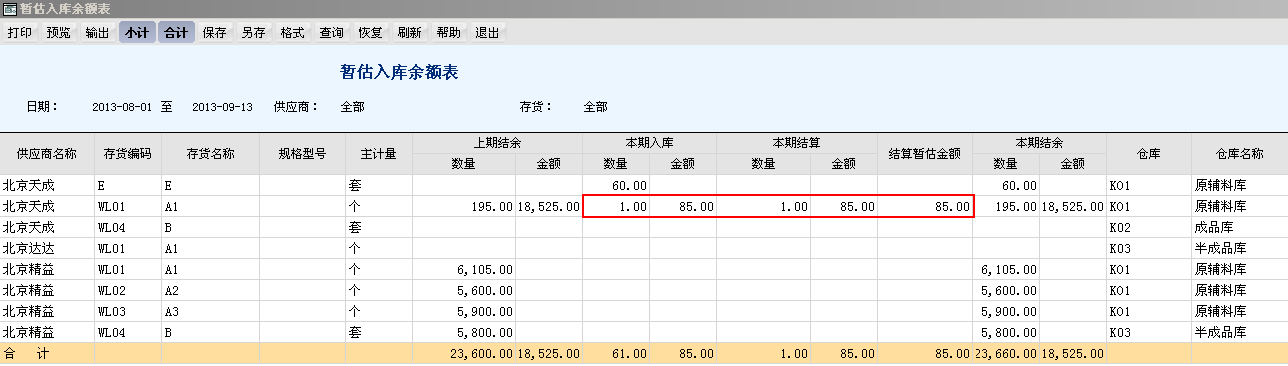The width and height of the screenshot is (1288, 366).
Task: Select the 仓库 column header
Action: [1149, 154]
